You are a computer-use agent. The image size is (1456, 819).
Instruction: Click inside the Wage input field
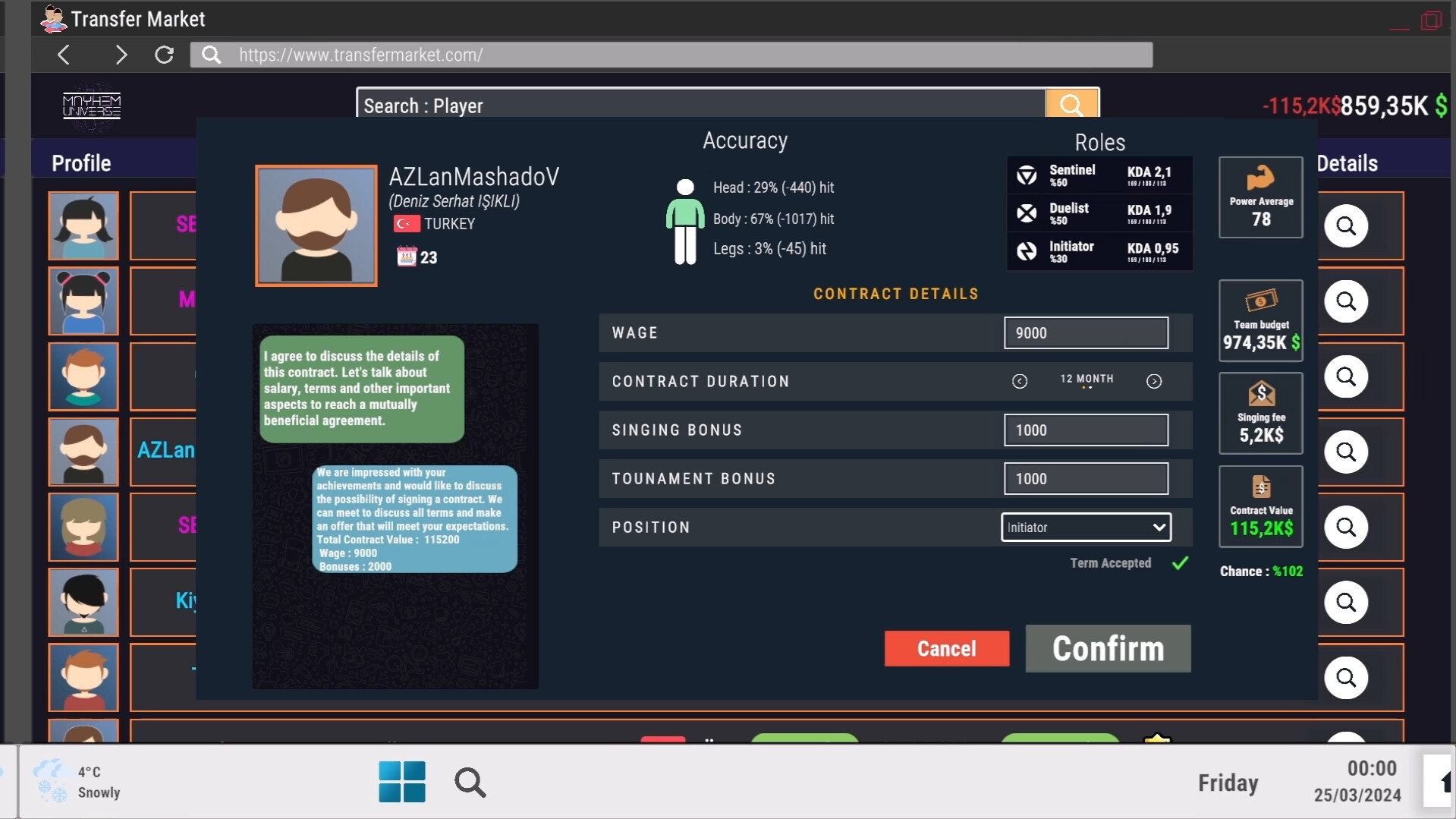coord(1085,332)
